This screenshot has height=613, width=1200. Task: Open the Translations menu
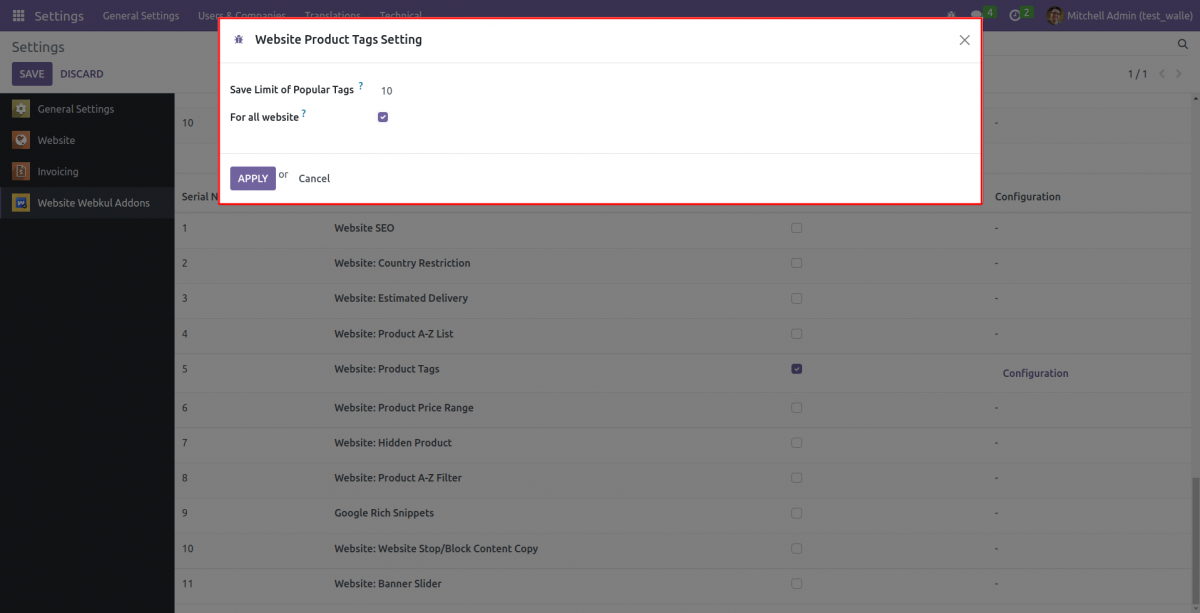click(332, 15)
